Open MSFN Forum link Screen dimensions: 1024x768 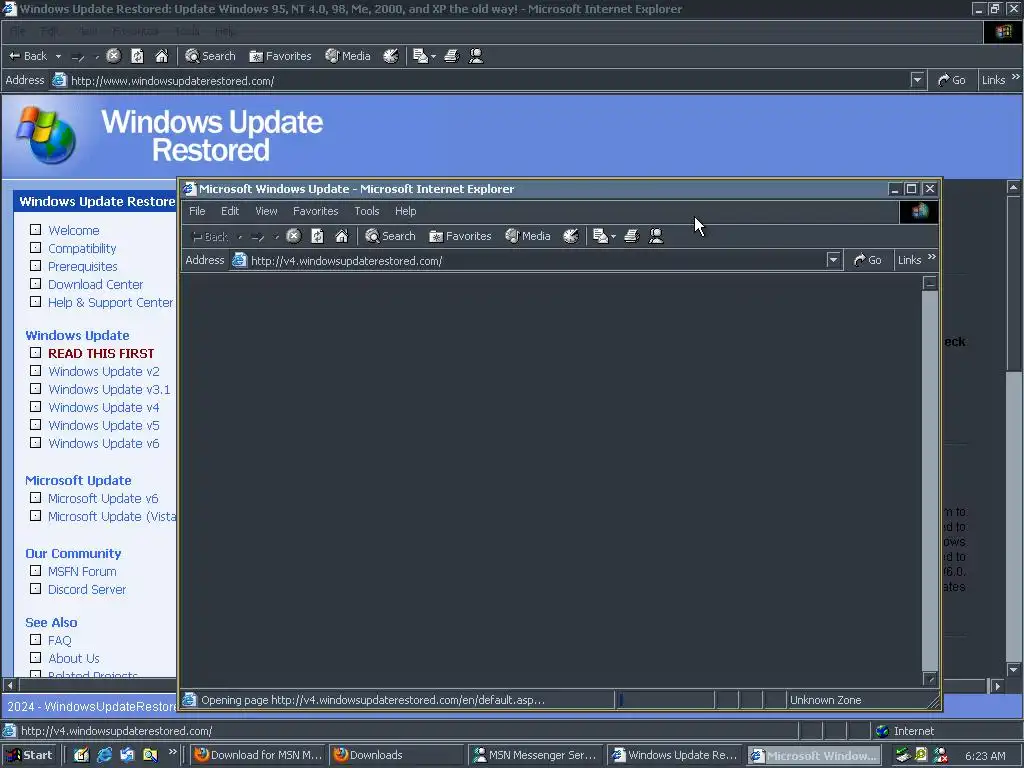tap(82, 571)
